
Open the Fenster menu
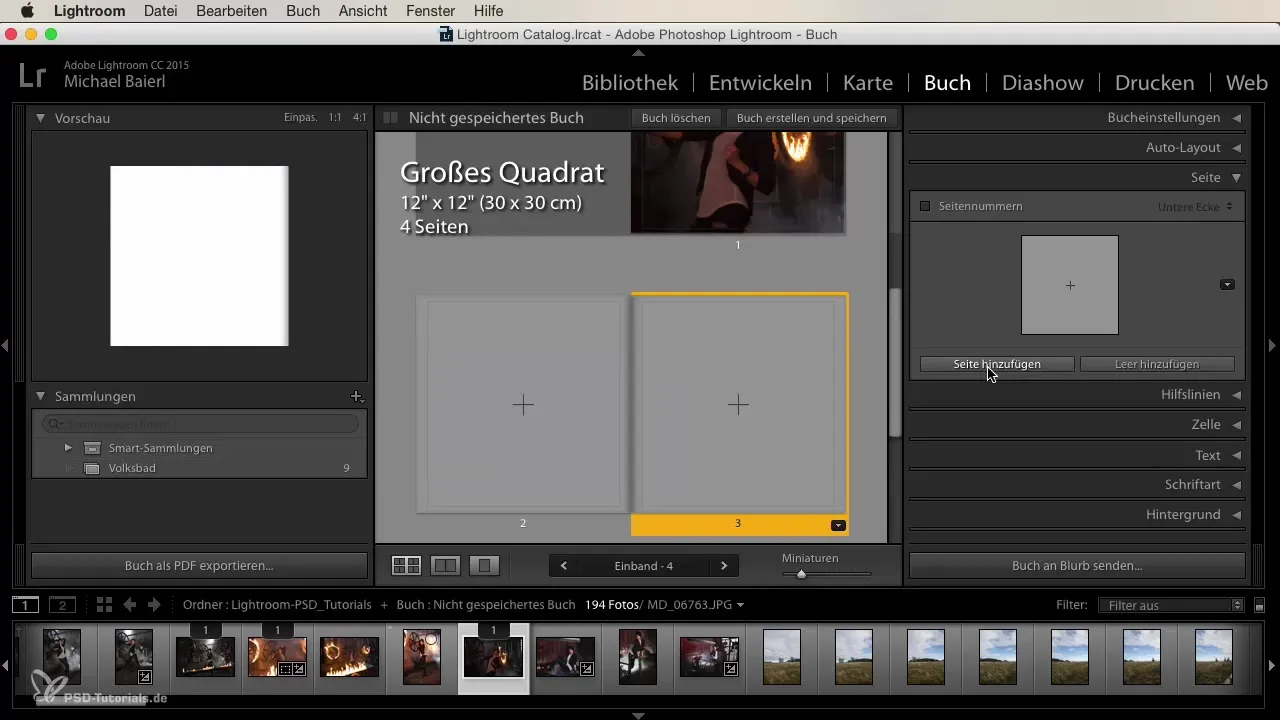tap(431, 11)
